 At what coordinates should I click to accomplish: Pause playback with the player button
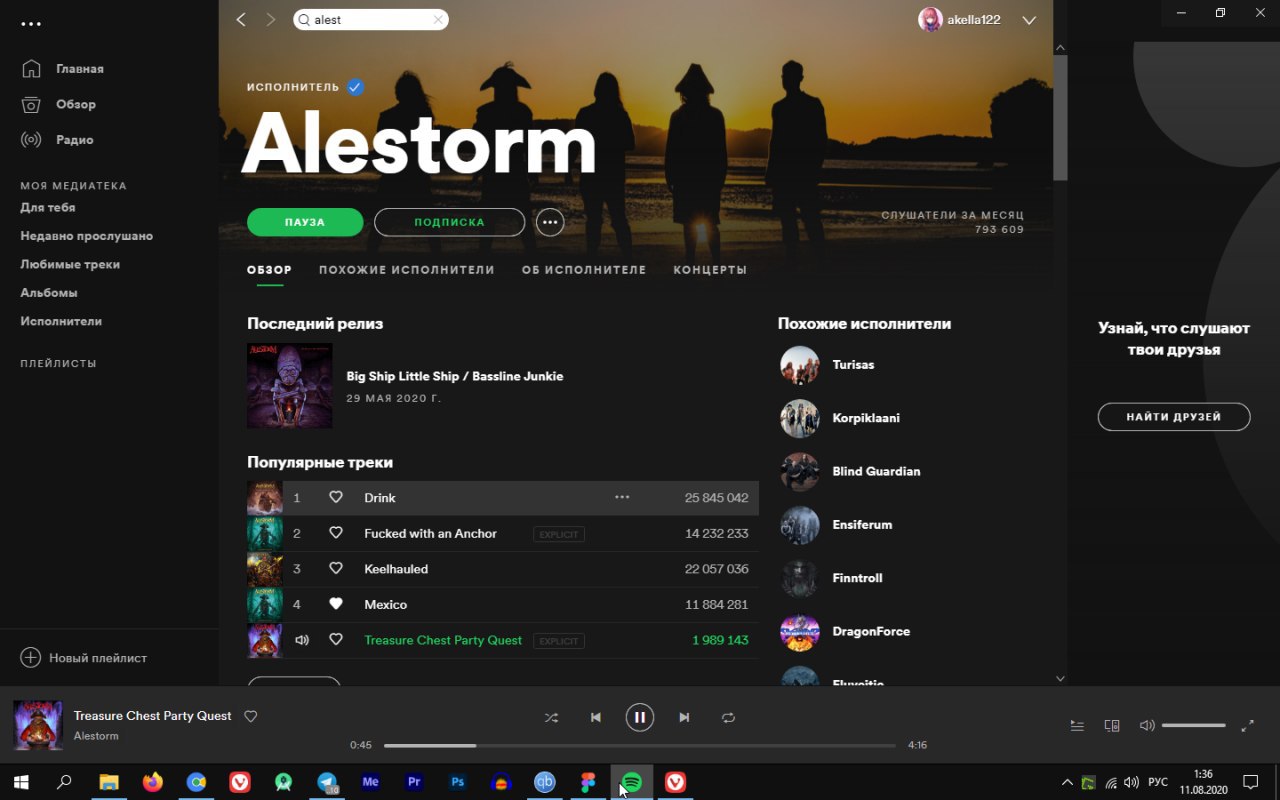click(640, 717)
